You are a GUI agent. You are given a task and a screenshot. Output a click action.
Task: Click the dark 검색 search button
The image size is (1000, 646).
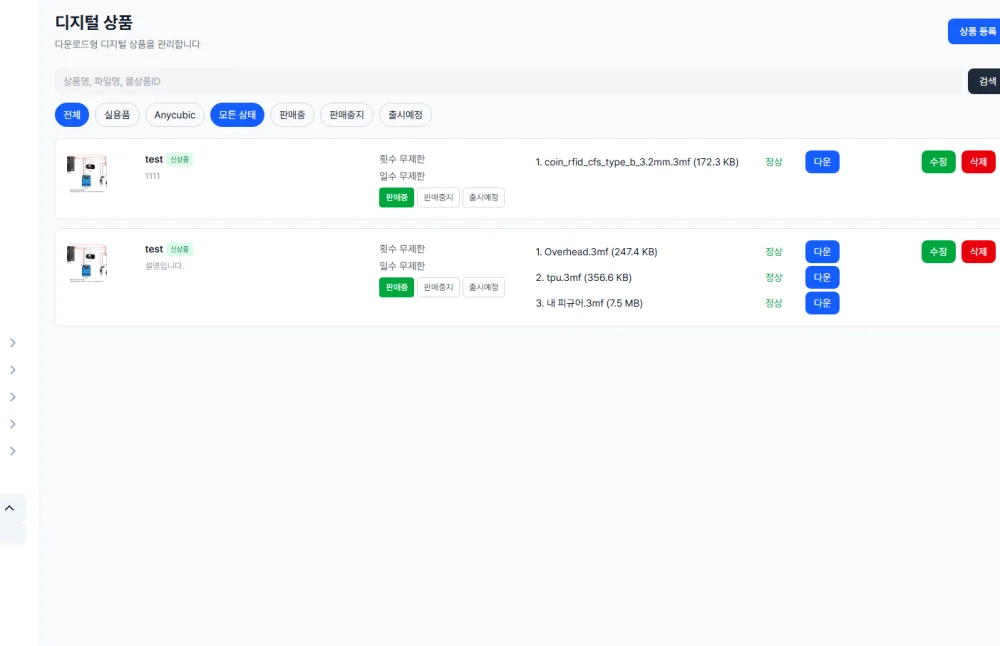pos(984,82)
